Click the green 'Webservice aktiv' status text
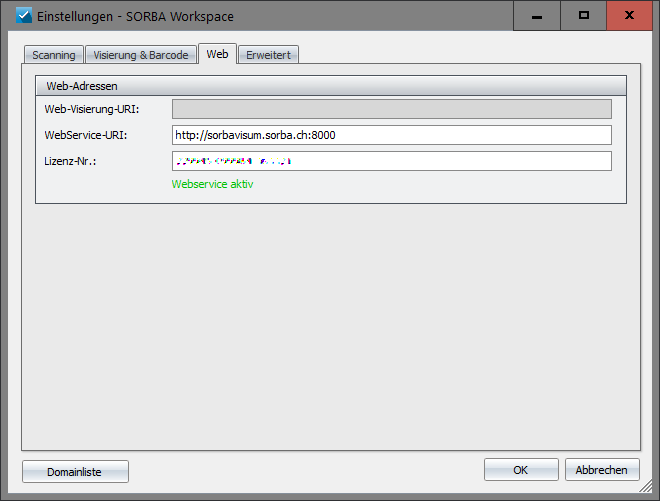The height and width of the screenshot is (501, 660). pyautogui.click(x=213, y=184)
